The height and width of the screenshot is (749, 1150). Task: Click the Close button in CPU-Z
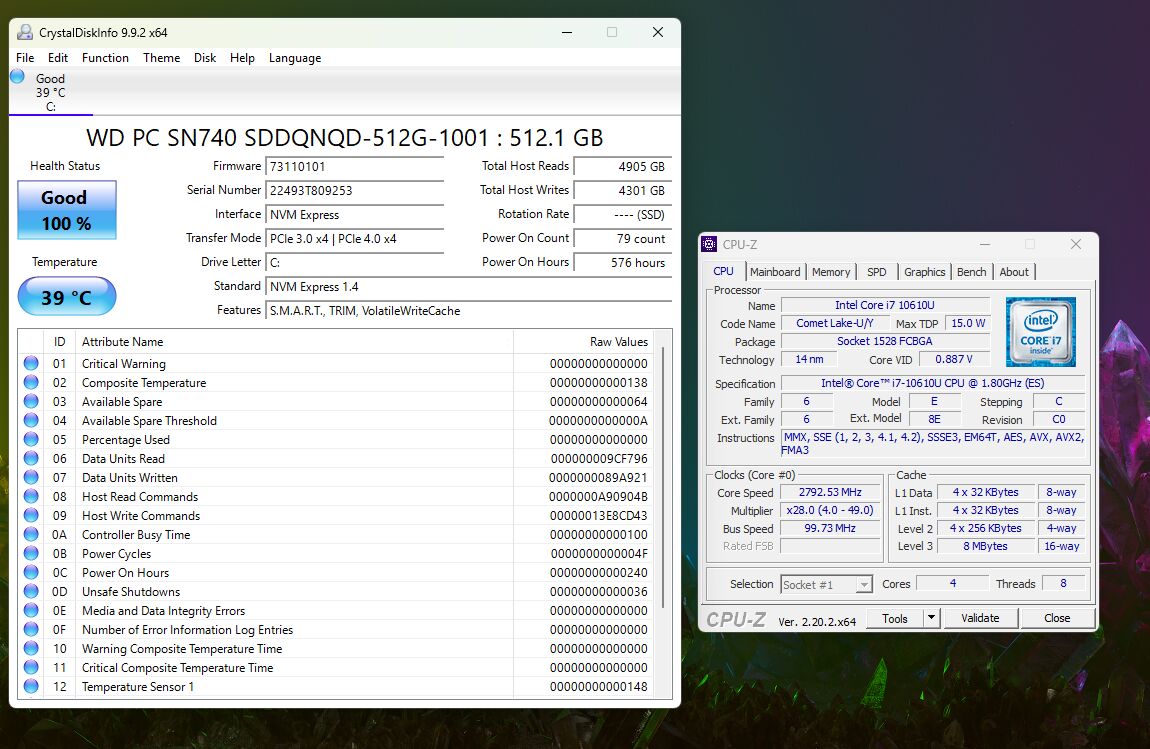pos(1057,618)
